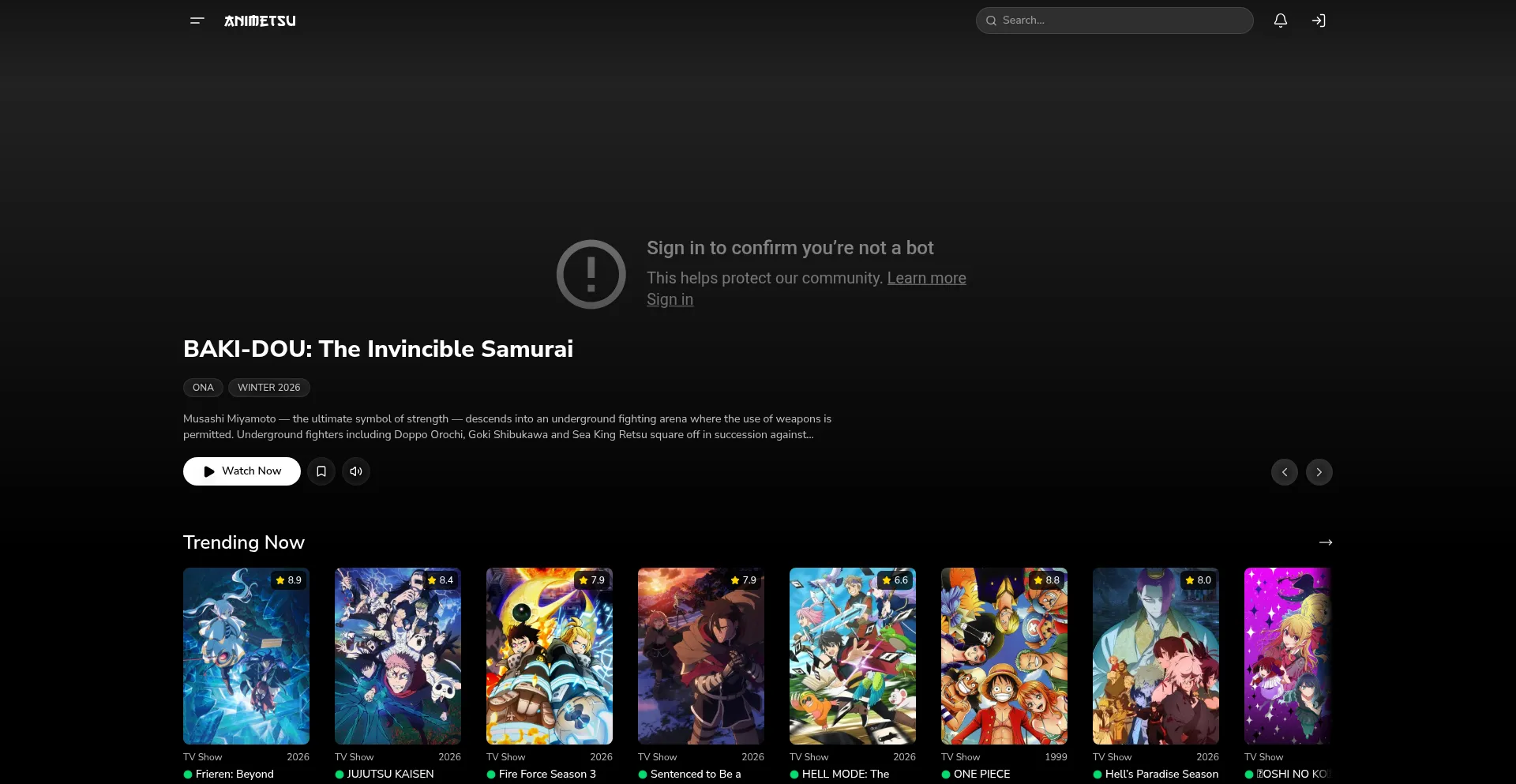Open the ONE PIECE poster
The height and width of the screenshot is (784, 1516).
(x=1004, y=656)
